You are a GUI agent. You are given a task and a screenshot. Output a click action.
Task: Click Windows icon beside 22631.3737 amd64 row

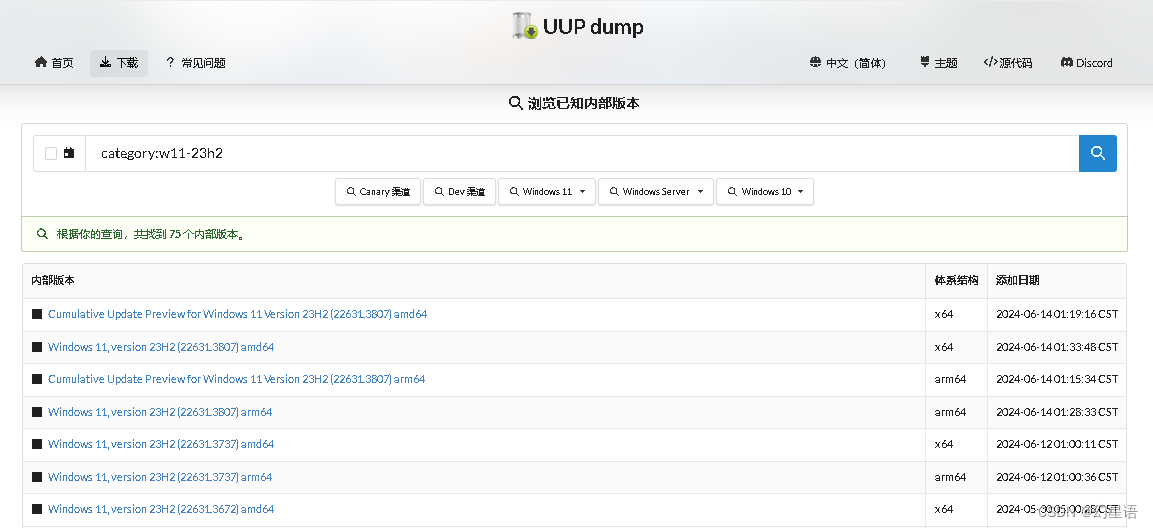coord(37,444)
